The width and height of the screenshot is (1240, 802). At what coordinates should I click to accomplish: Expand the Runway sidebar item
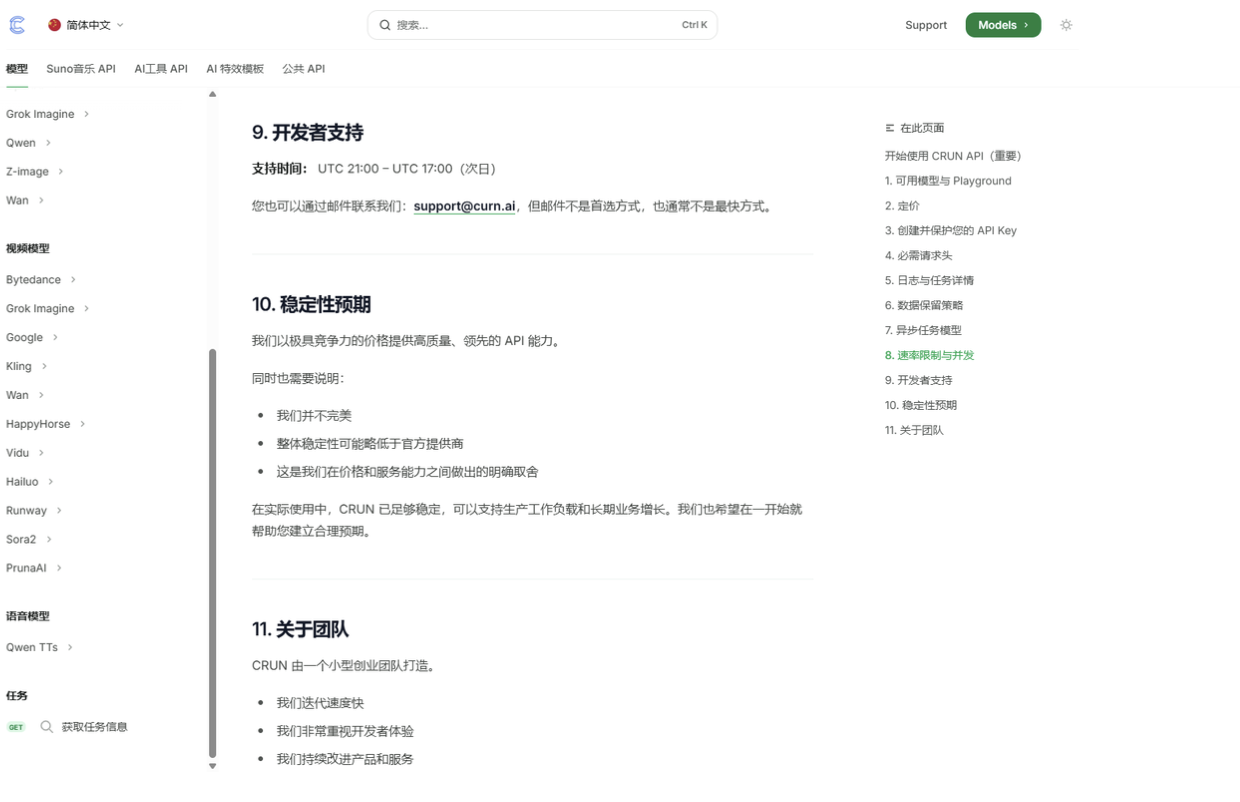click(x=34, y=511)
